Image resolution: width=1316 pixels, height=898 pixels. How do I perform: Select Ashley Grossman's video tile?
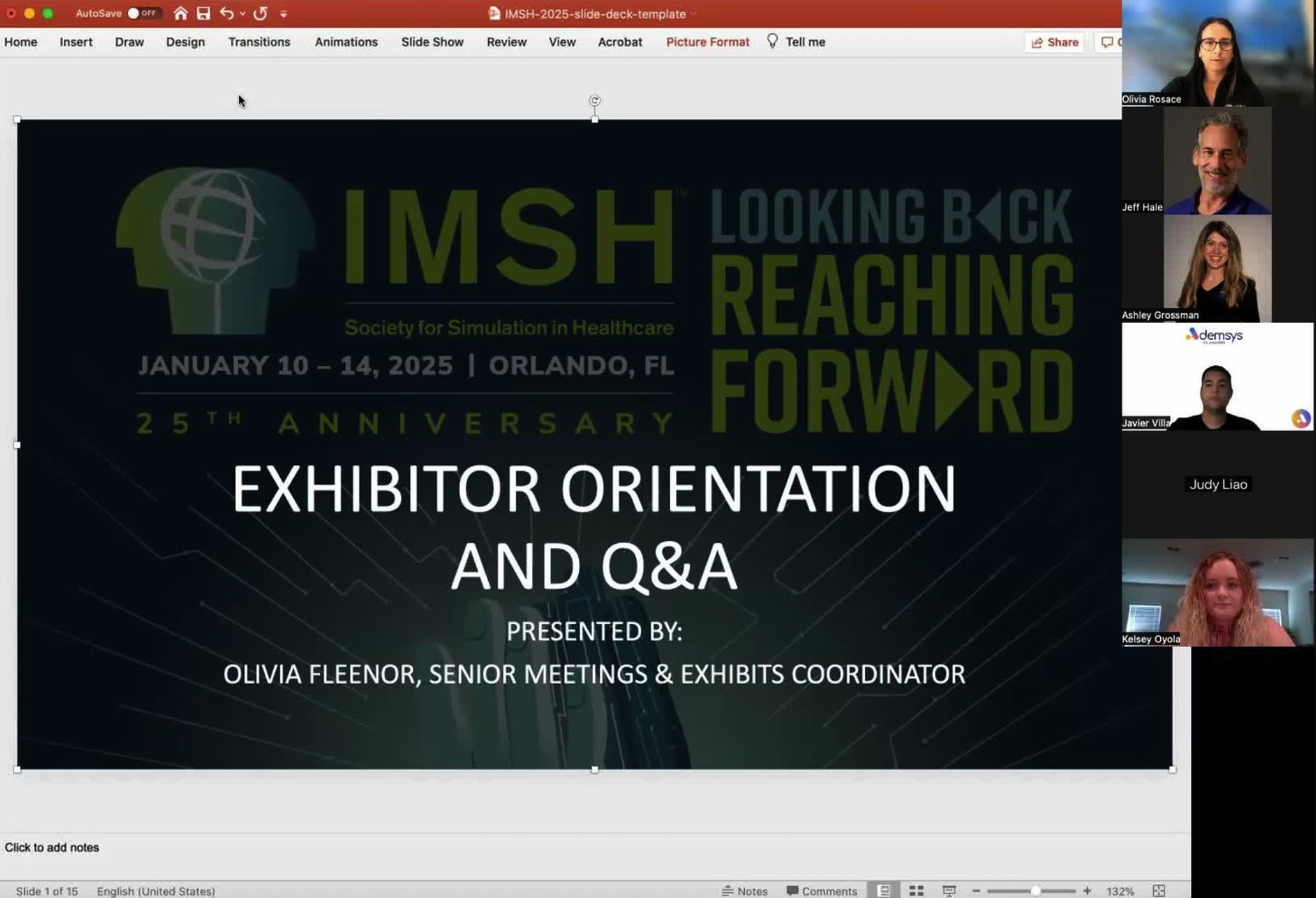1217,269
